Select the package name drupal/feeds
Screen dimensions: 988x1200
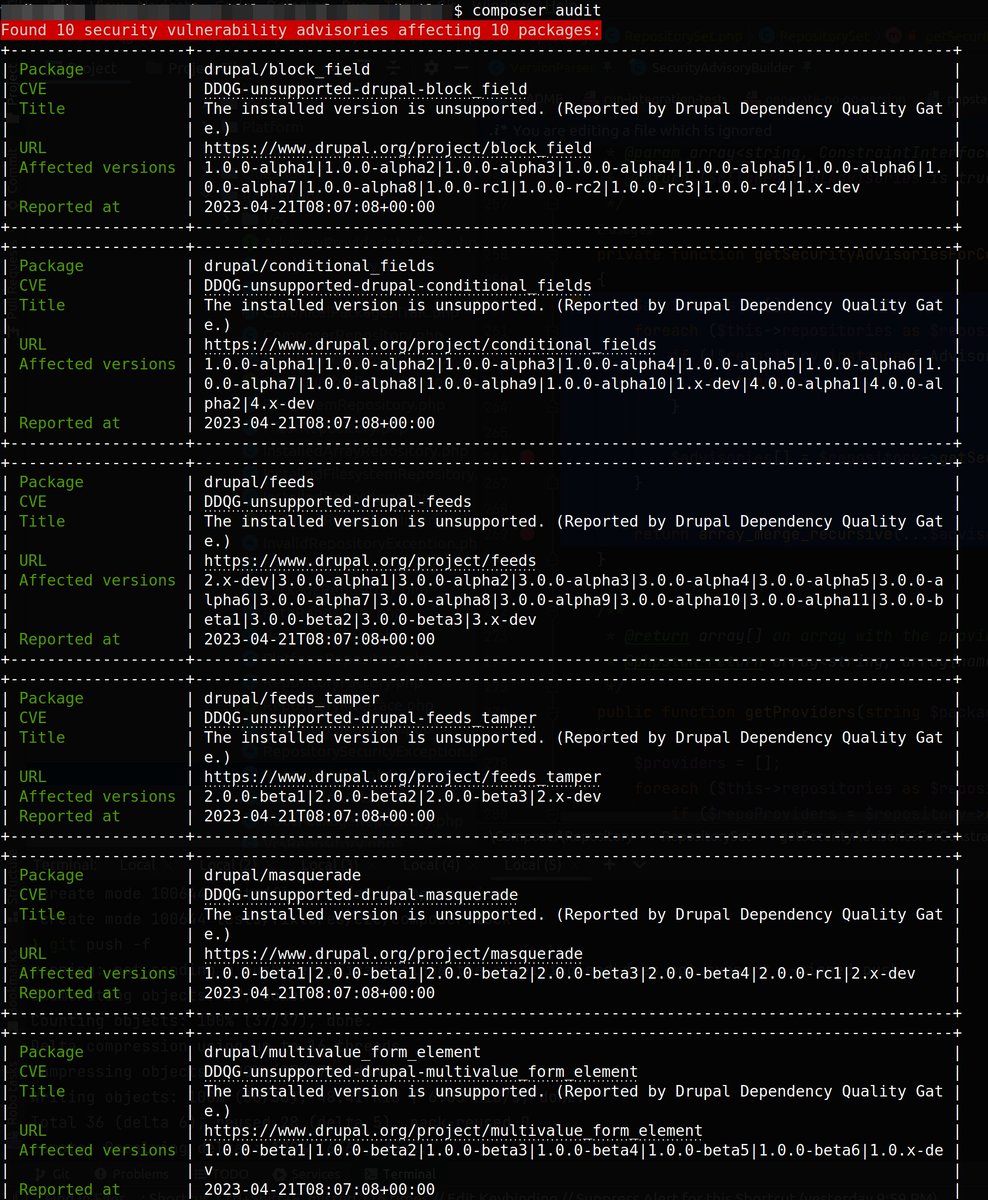coord(259,482)
